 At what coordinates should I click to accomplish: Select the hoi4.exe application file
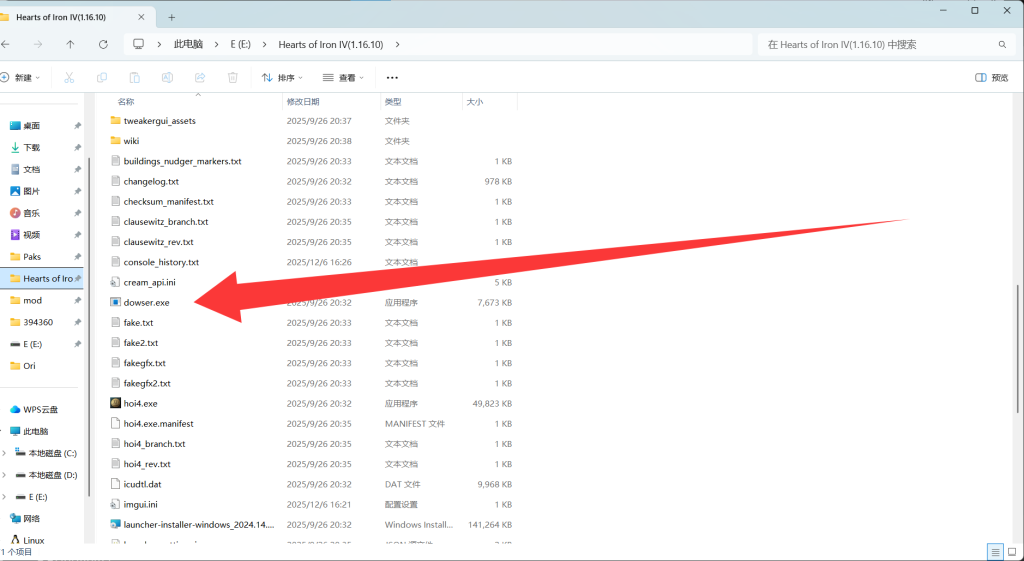click(140, 403)
